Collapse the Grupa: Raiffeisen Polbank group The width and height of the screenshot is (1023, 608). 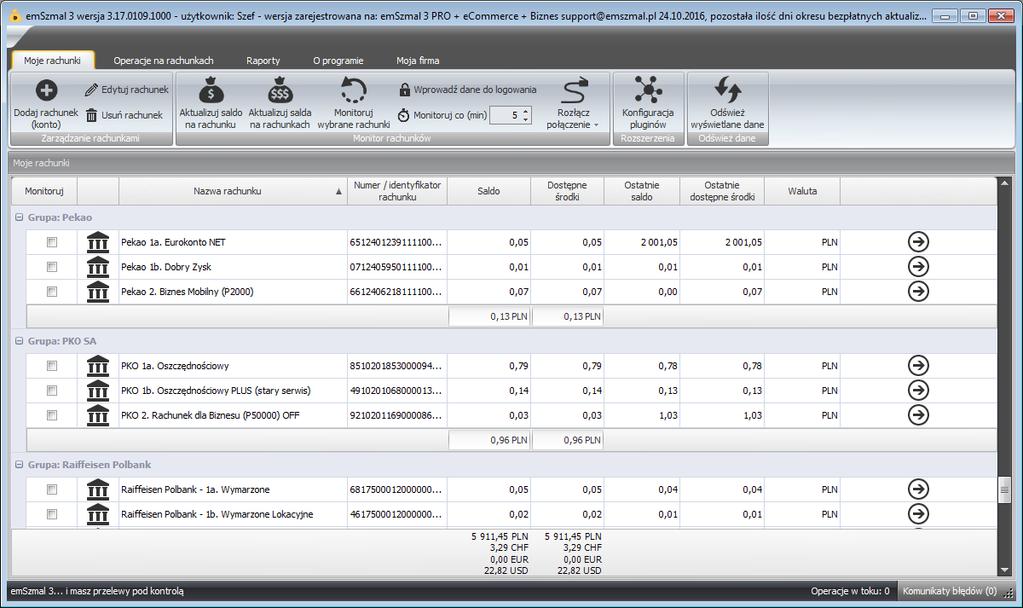point(19,464)
